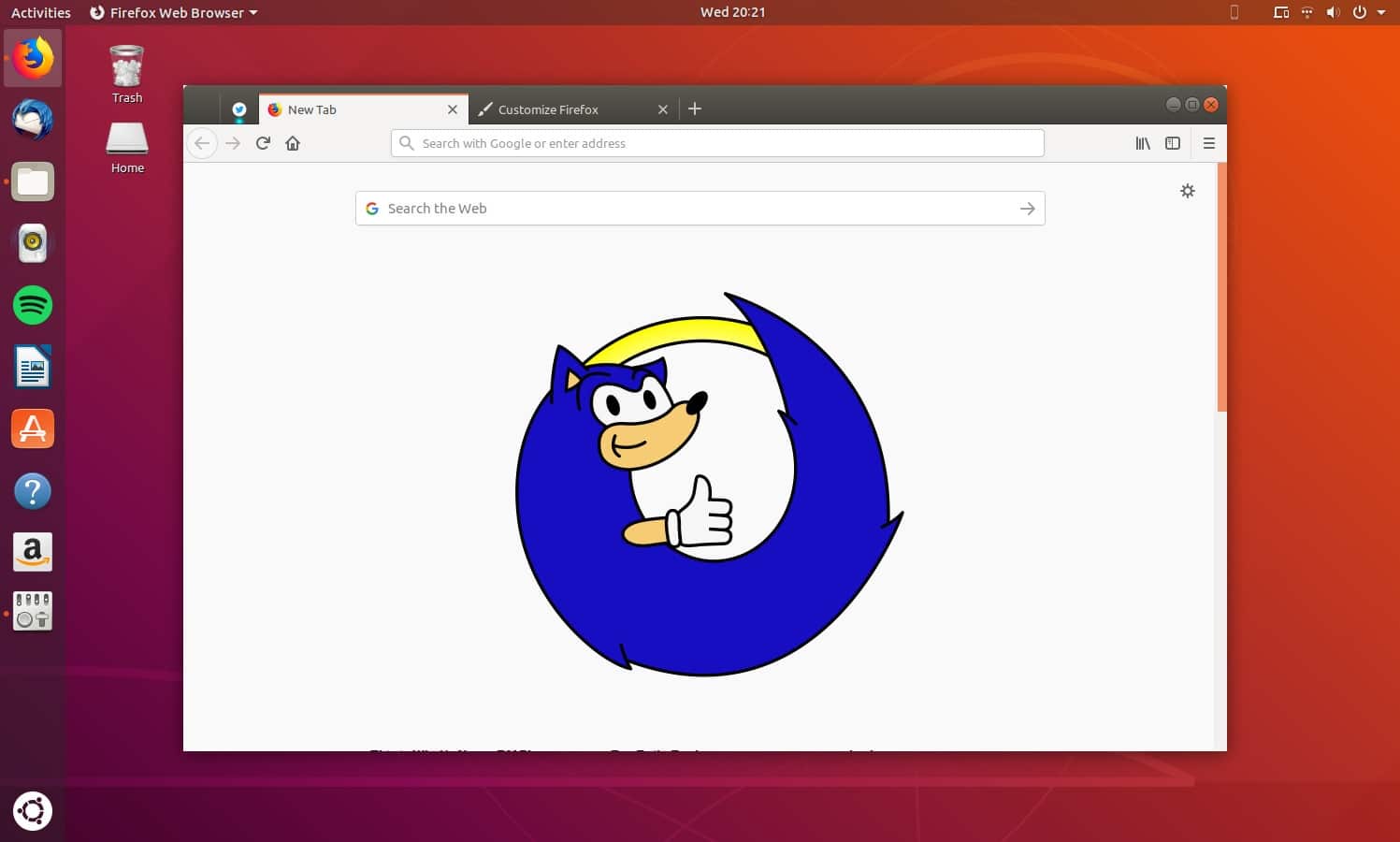Open the Library icon in the toolbar
The height and width of the screenshot is (842, 1400).
(x=1143, y=143)
